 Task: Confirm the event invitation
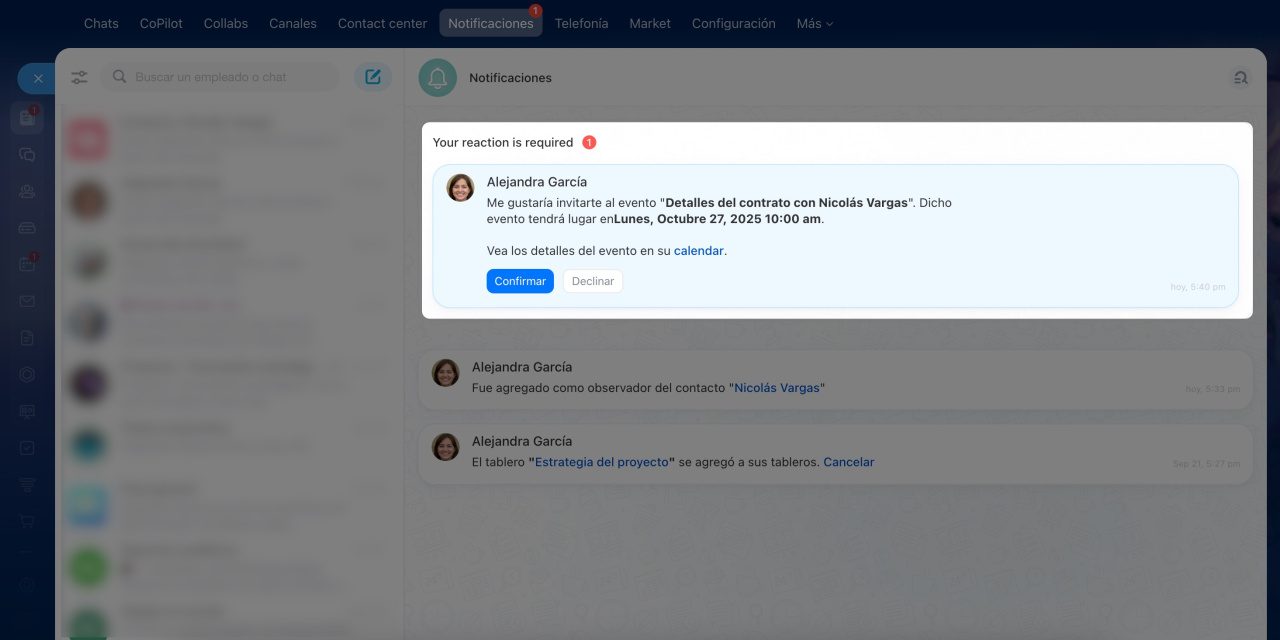[520, 281]
